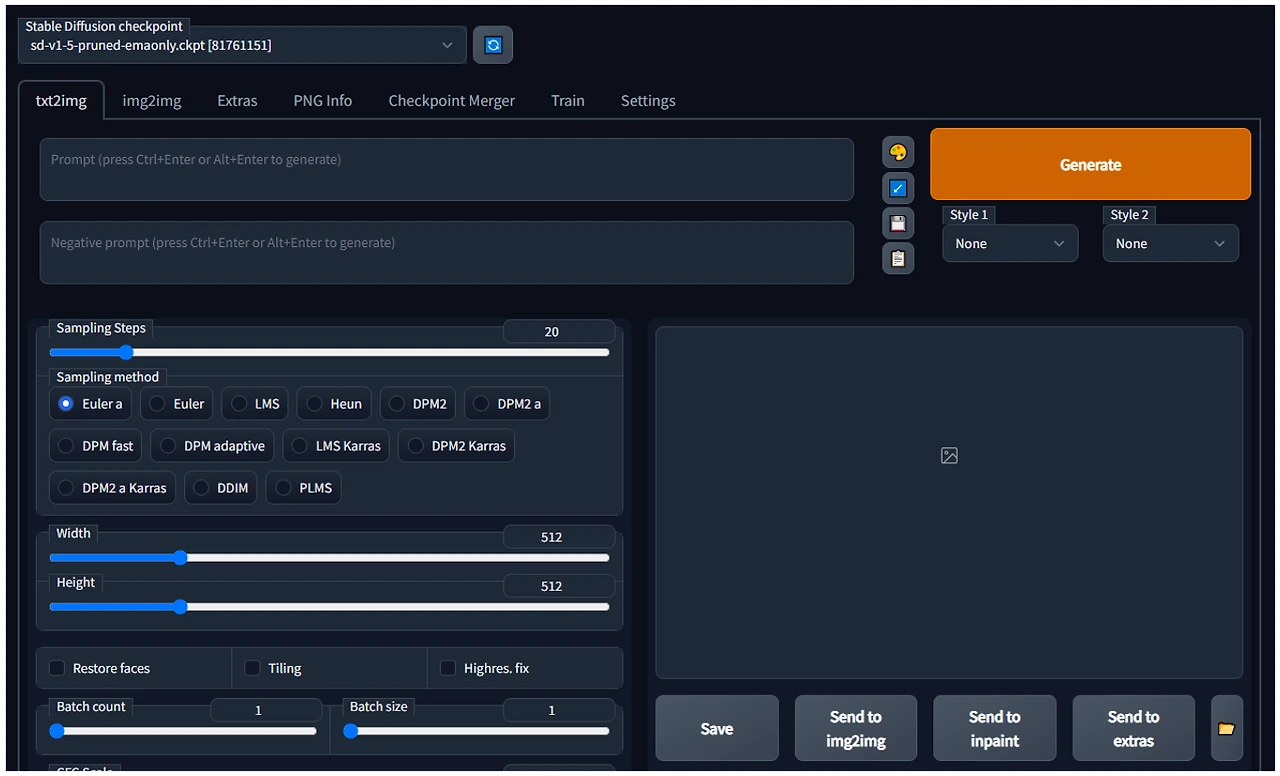
Task: Open the Style 2 dropdown
Action: [1171, 243]
